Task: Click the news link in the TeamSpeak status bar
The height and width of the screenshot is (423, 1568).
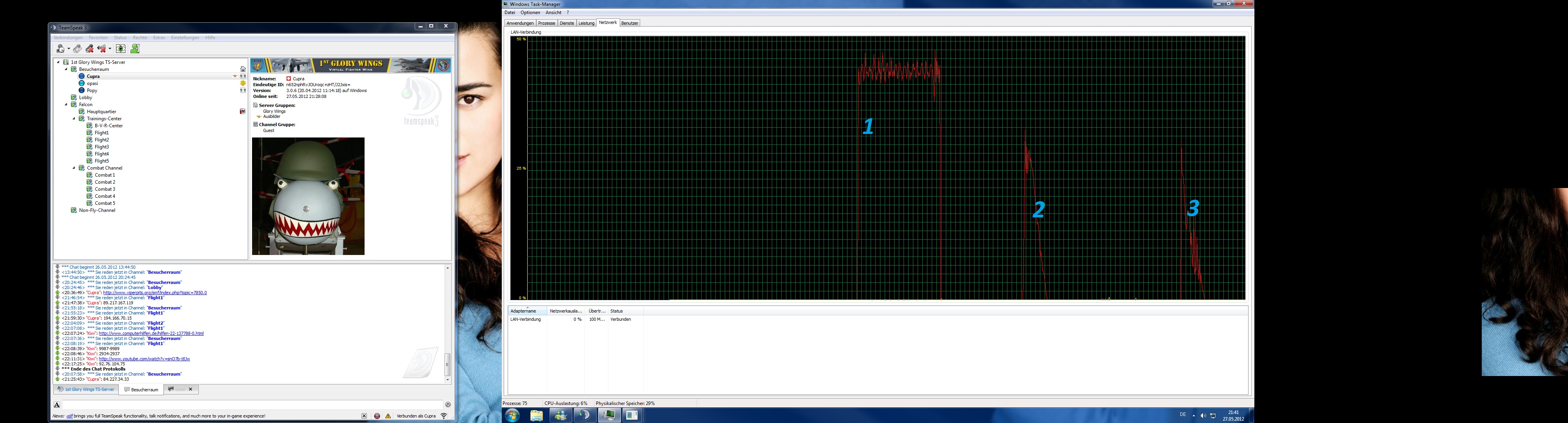Action: (69, 416)
